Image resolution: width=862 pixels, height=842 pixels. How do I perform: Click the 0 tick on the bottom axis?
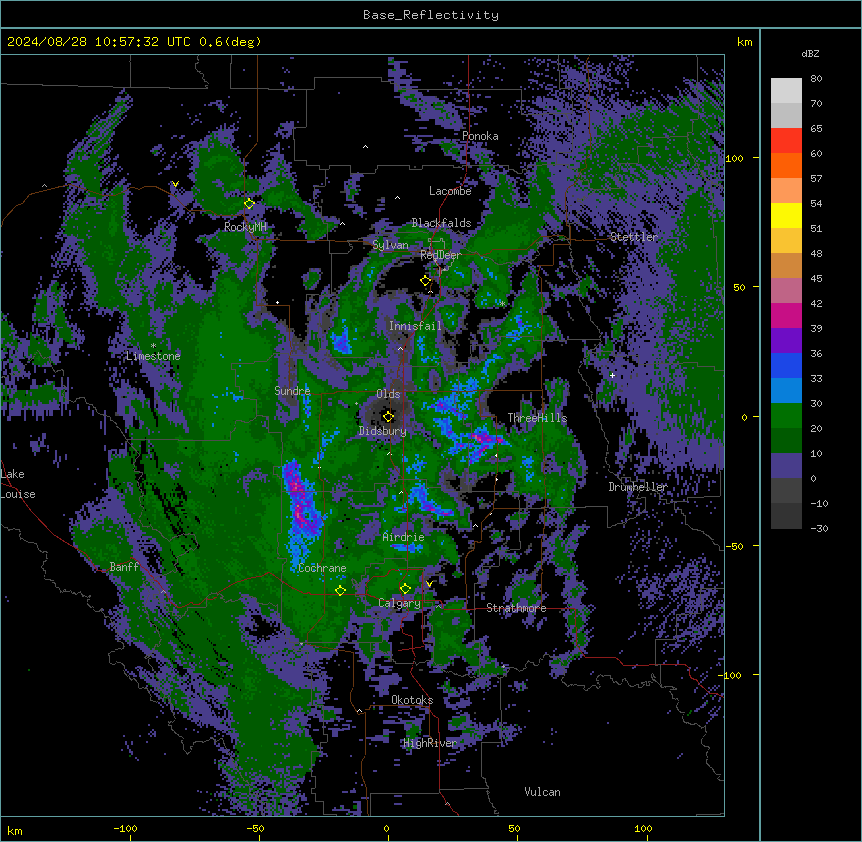[x=386, y=828]
